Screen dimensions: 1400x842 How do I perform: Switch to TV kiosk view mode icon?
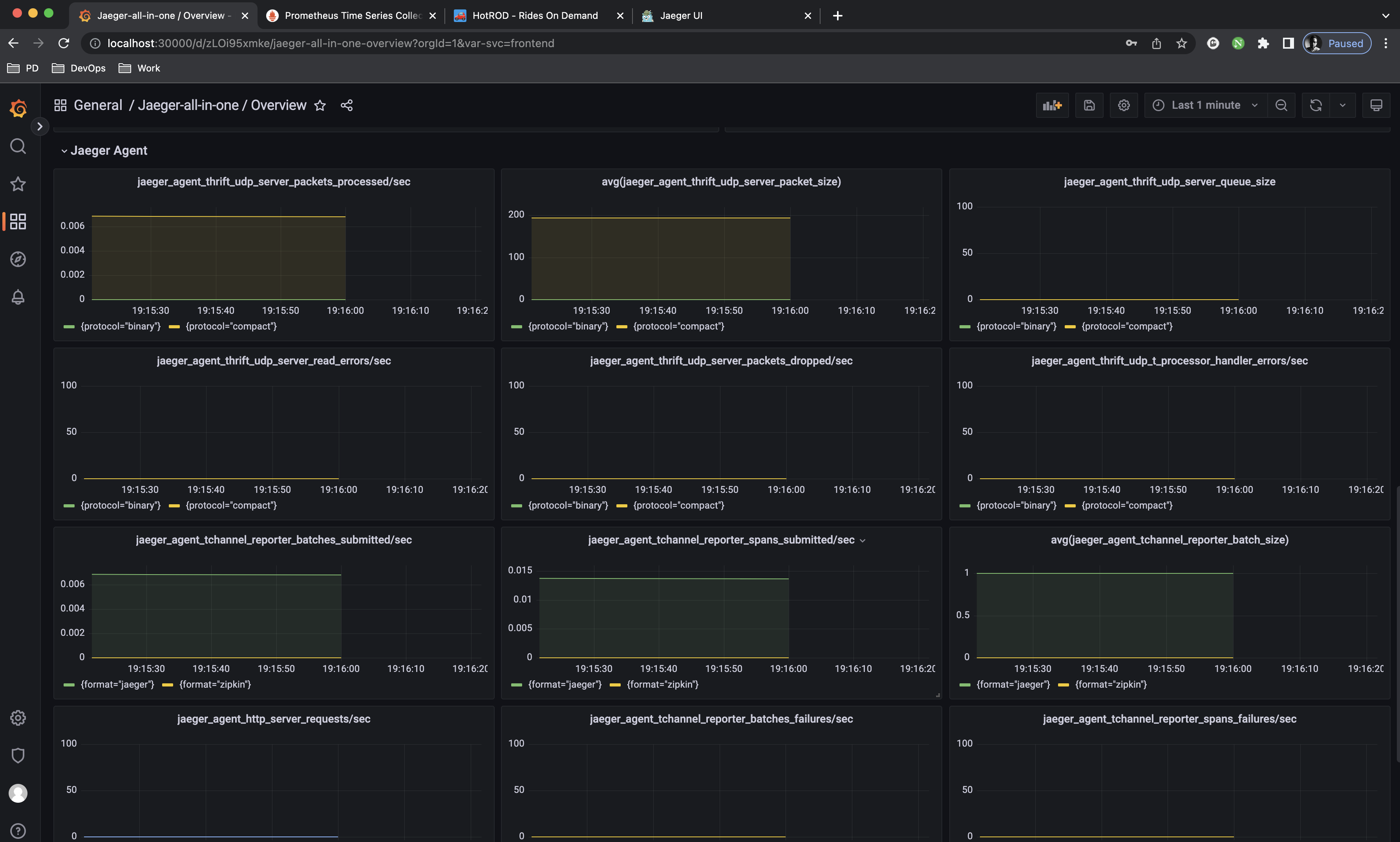[1376, 106]
